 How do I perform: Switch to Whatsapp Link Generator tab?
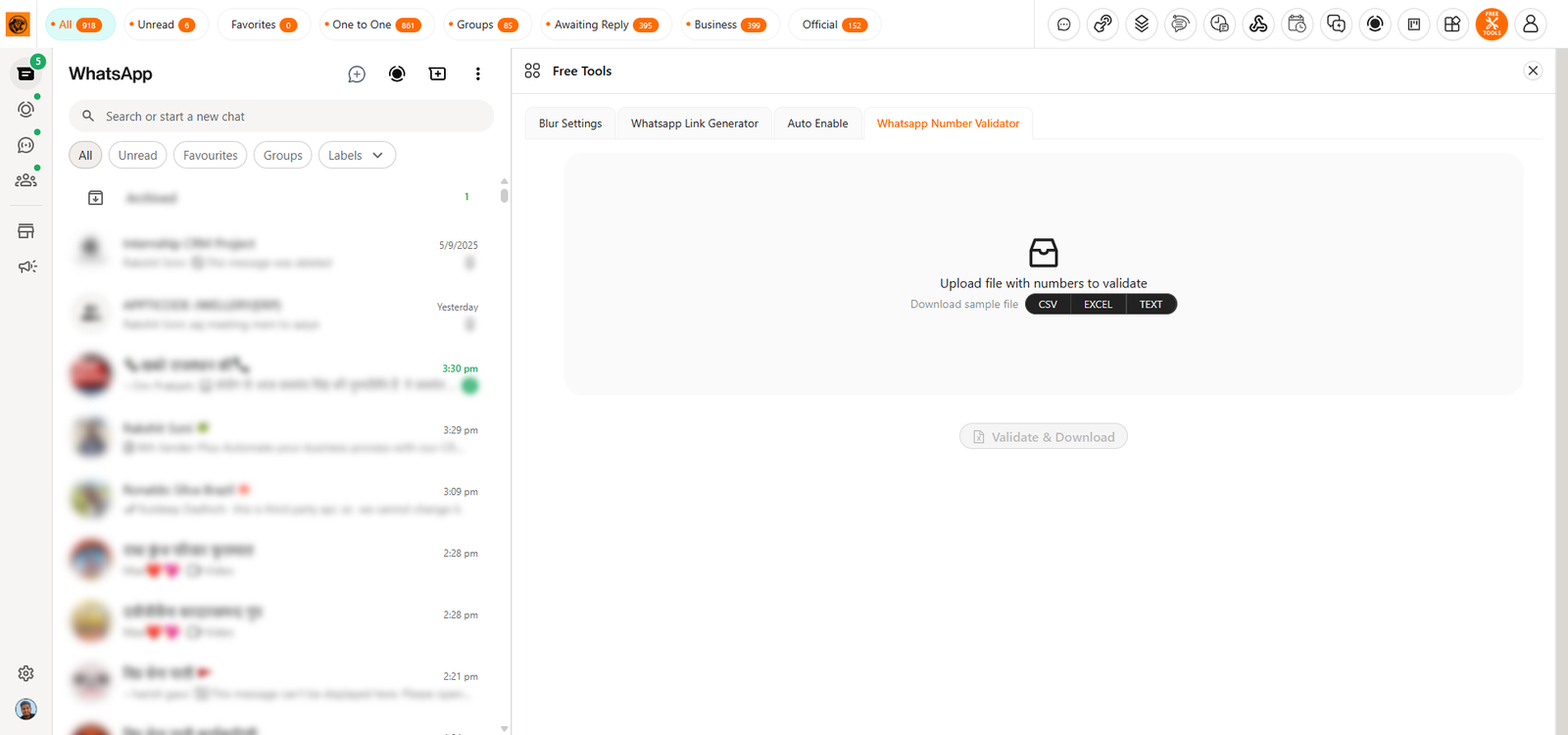(x=694, y=123)
